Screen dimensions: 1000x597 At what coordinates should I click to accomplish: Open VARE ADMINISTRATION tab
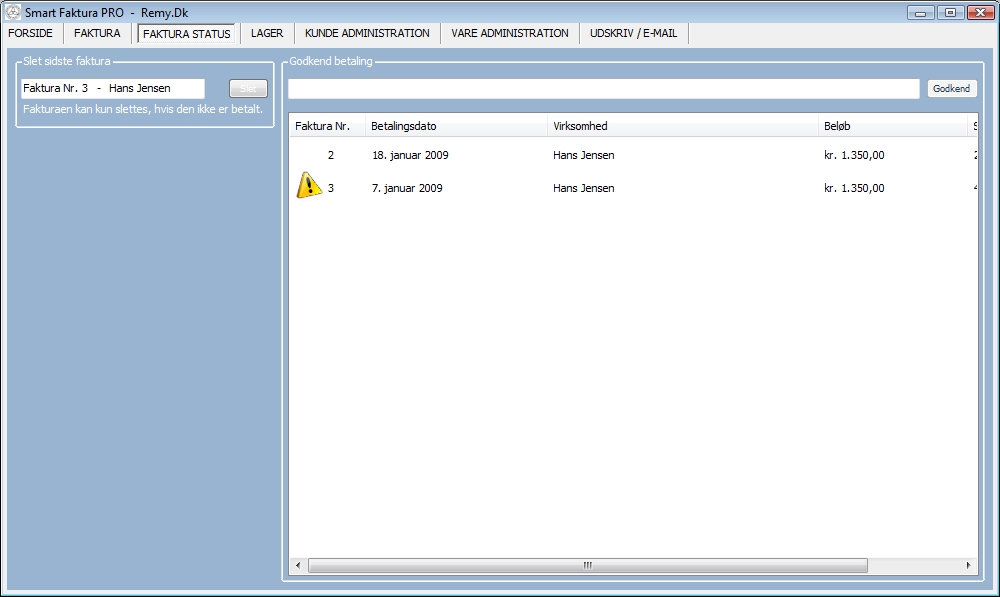point(510,33)
